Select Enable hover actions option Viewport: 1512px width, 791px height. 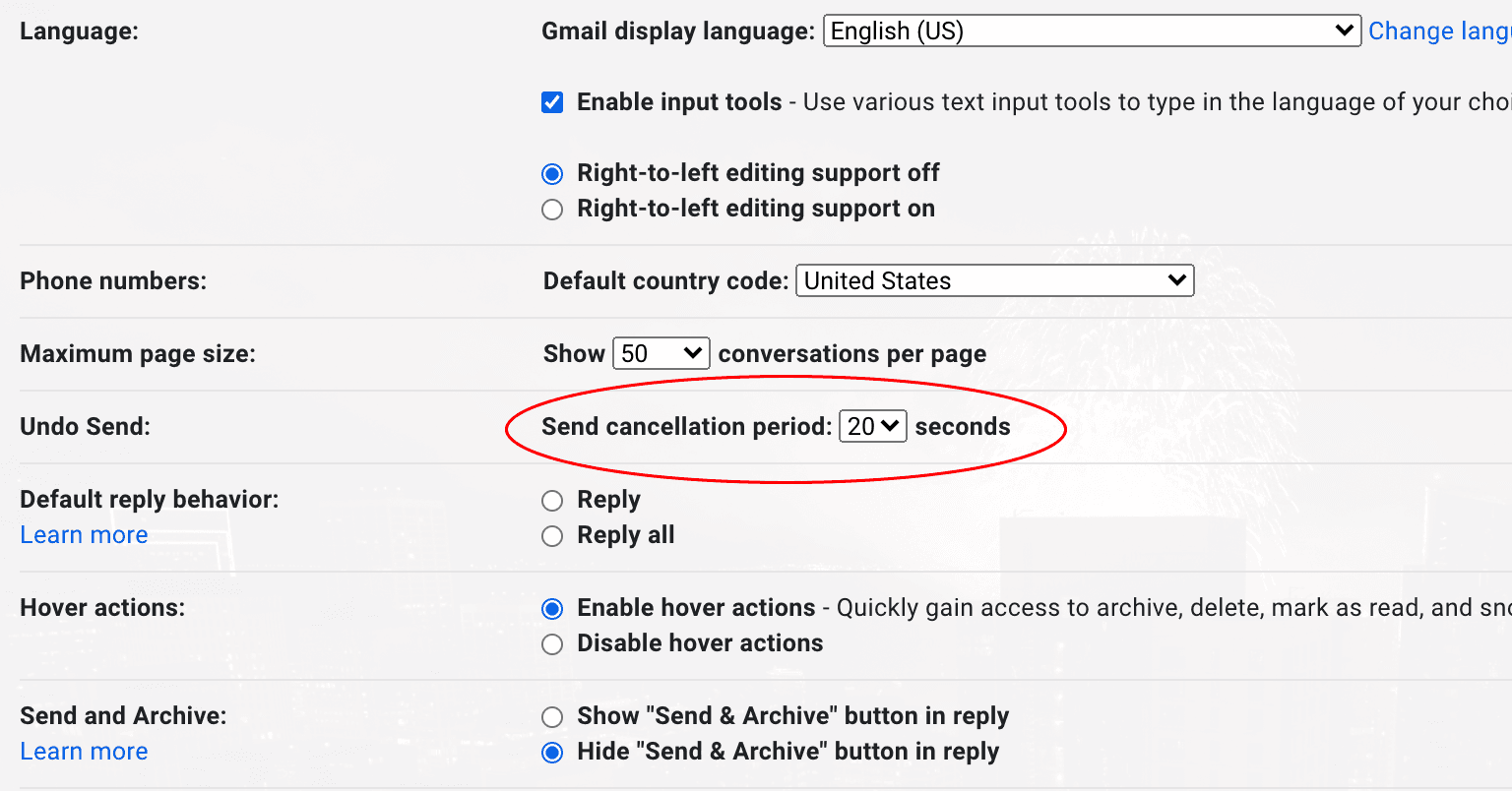click(552, 609)
